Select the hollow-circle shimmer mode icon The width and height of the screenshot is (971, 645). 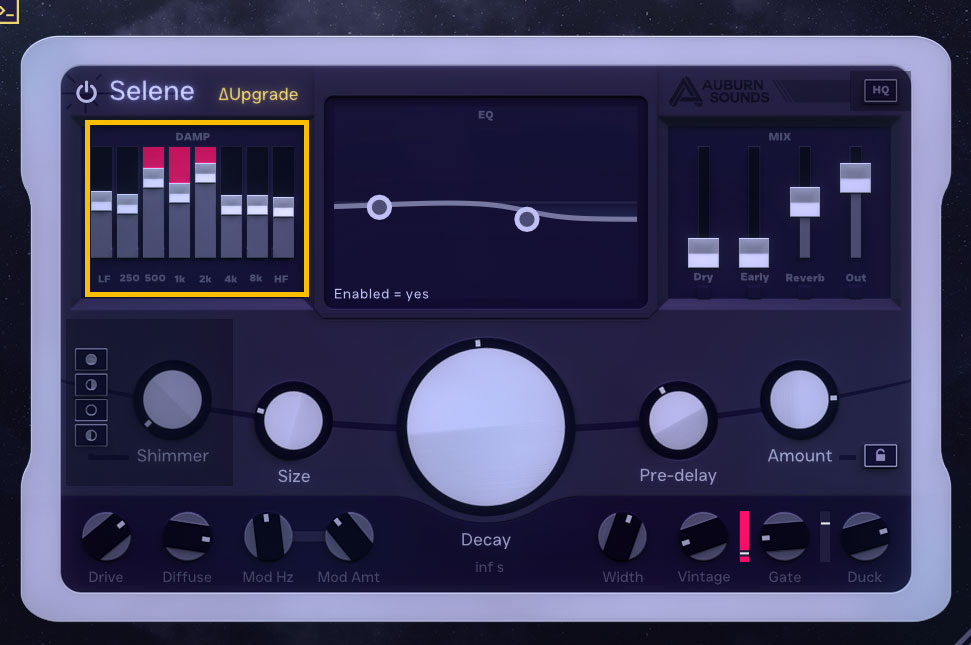pos(91,409)
